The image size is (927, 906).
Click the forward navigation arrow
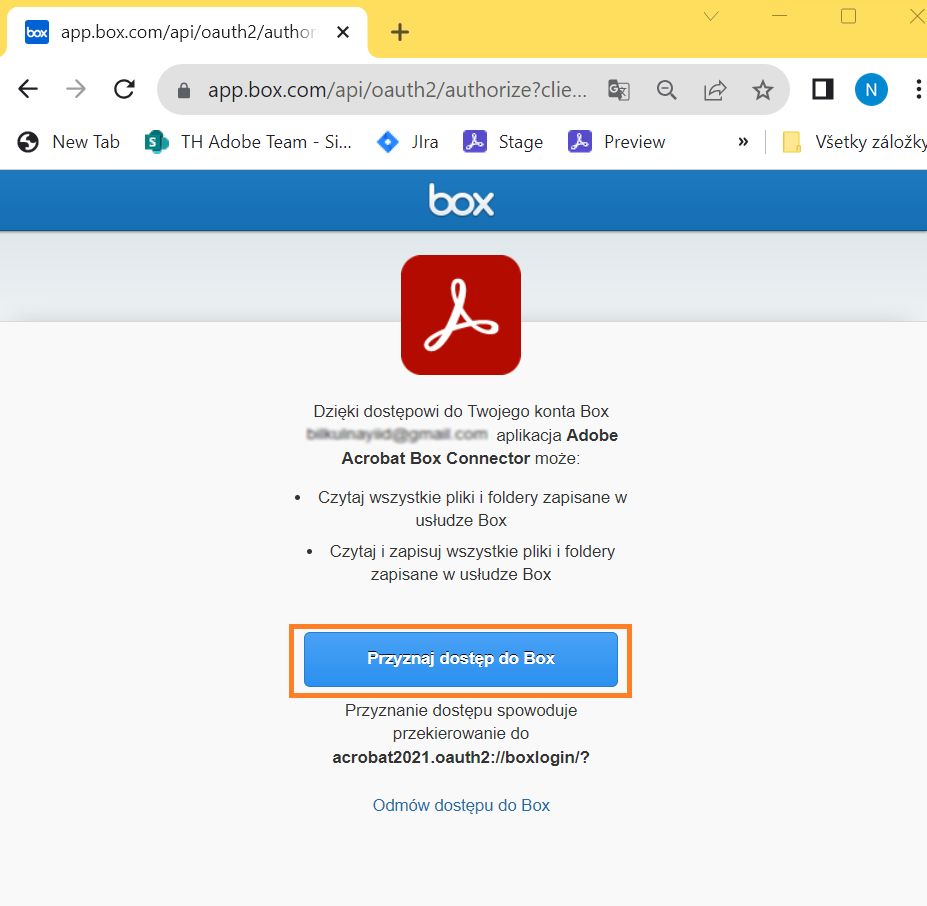[x=76, y=89]
